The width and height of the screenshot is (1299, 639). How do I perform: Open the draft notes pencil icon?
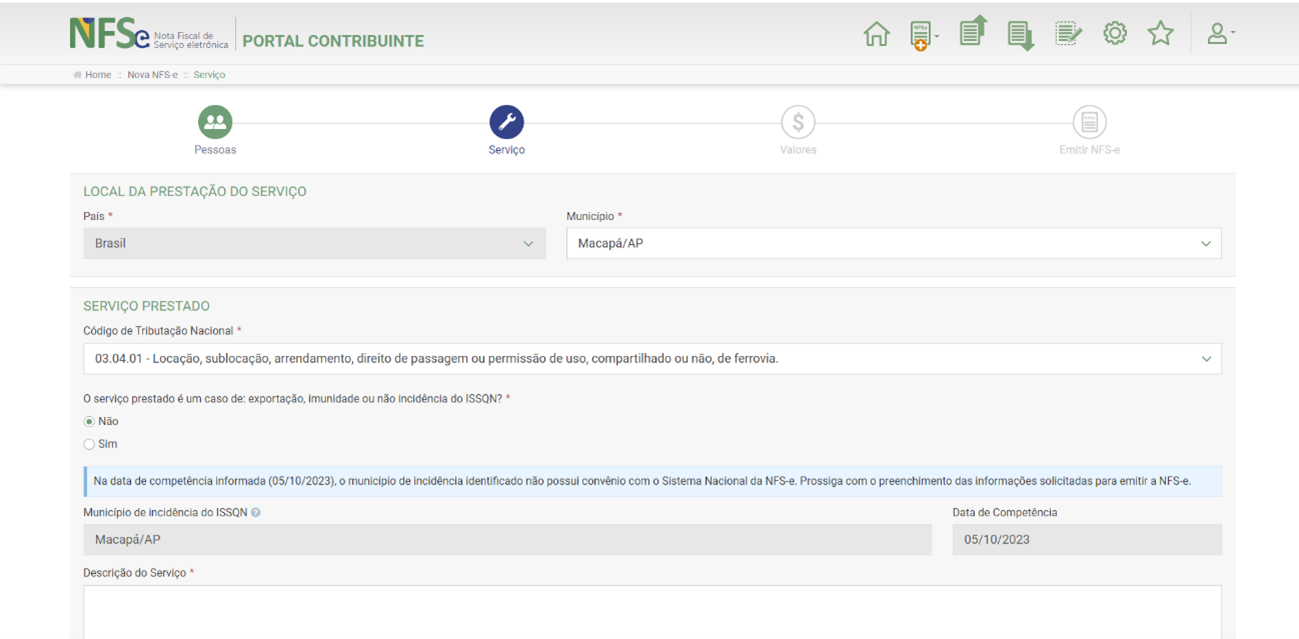click(1068, 34)
